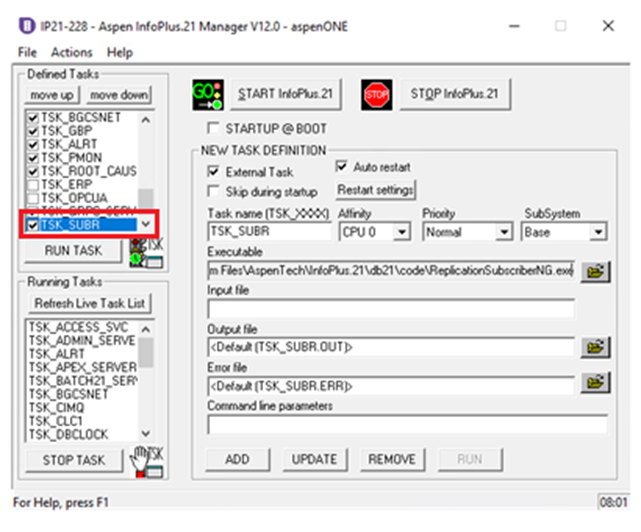Click Command line parameters field

click(x=407, y=424)
